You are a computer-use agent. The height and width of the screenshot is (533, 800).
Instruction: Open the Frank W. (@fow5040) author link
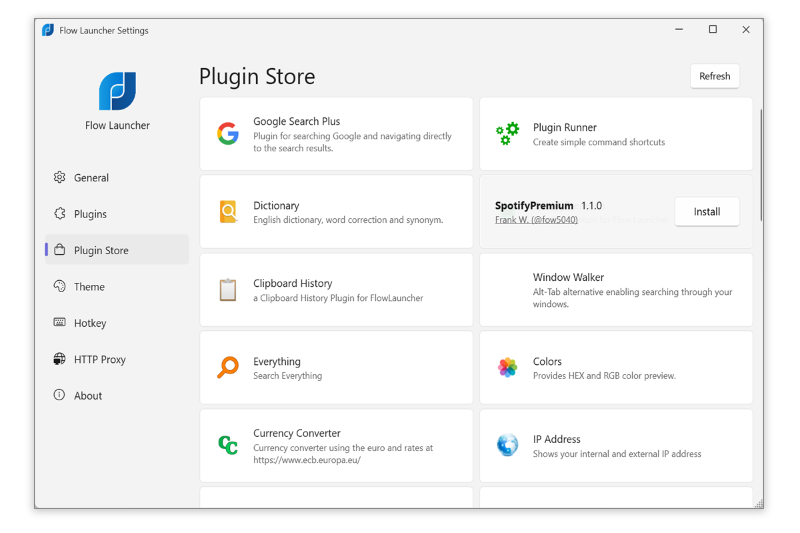click(x=536, y=220)
